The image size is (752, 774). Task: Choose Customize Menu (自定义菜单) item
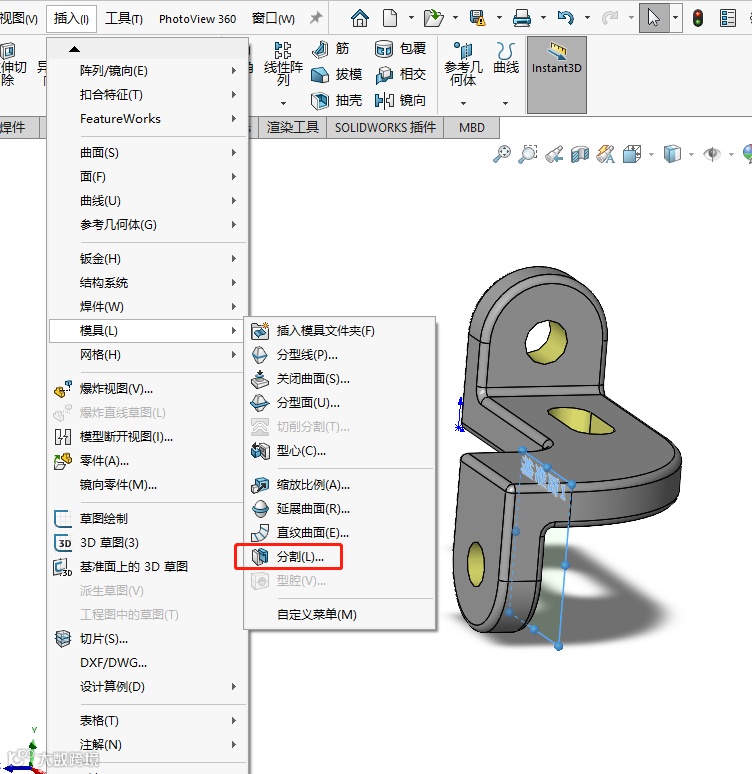coord(340,615)
